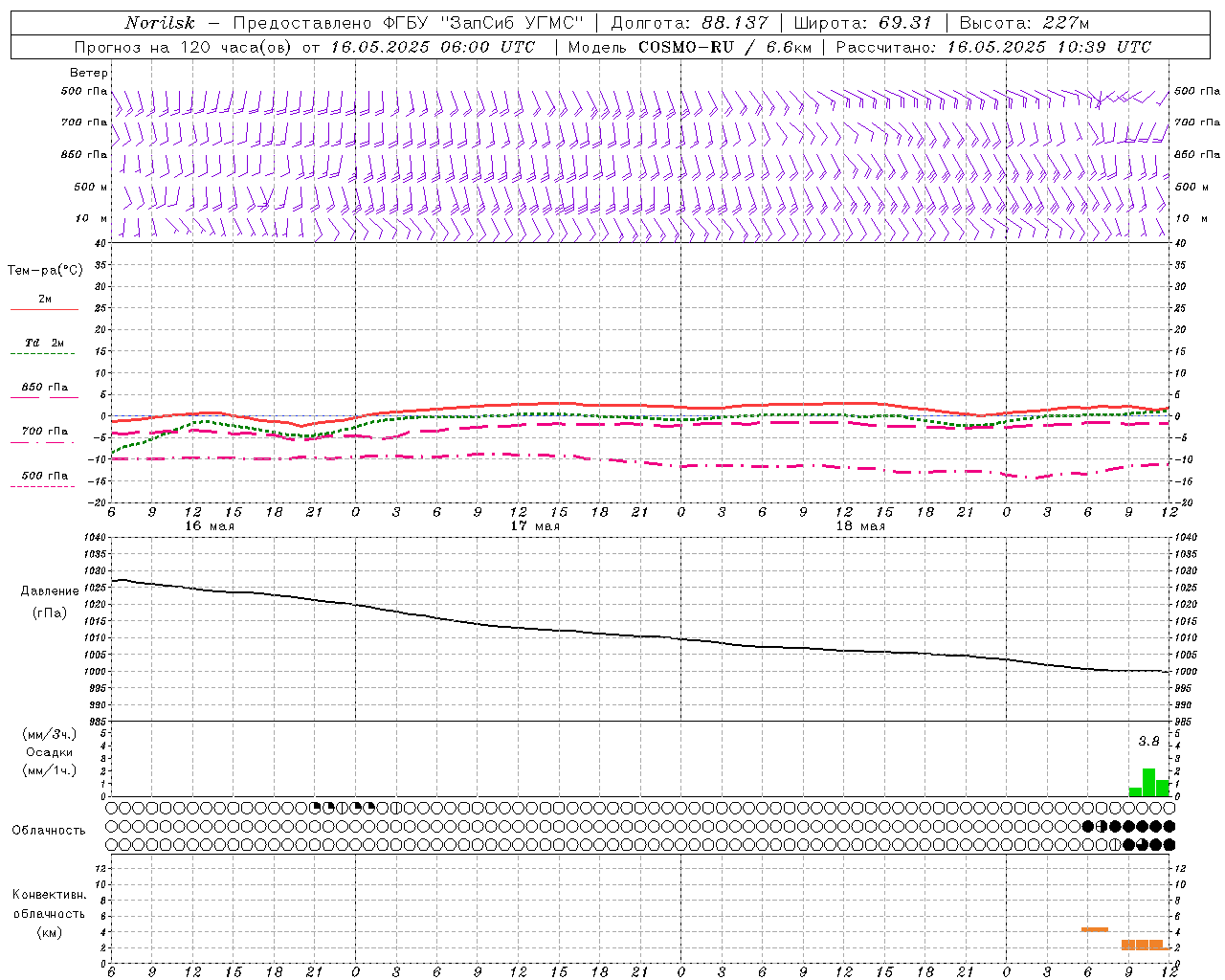Click the '(км)' convective height units label
The height and width of the screenshot is (980, 1225).
50,931
